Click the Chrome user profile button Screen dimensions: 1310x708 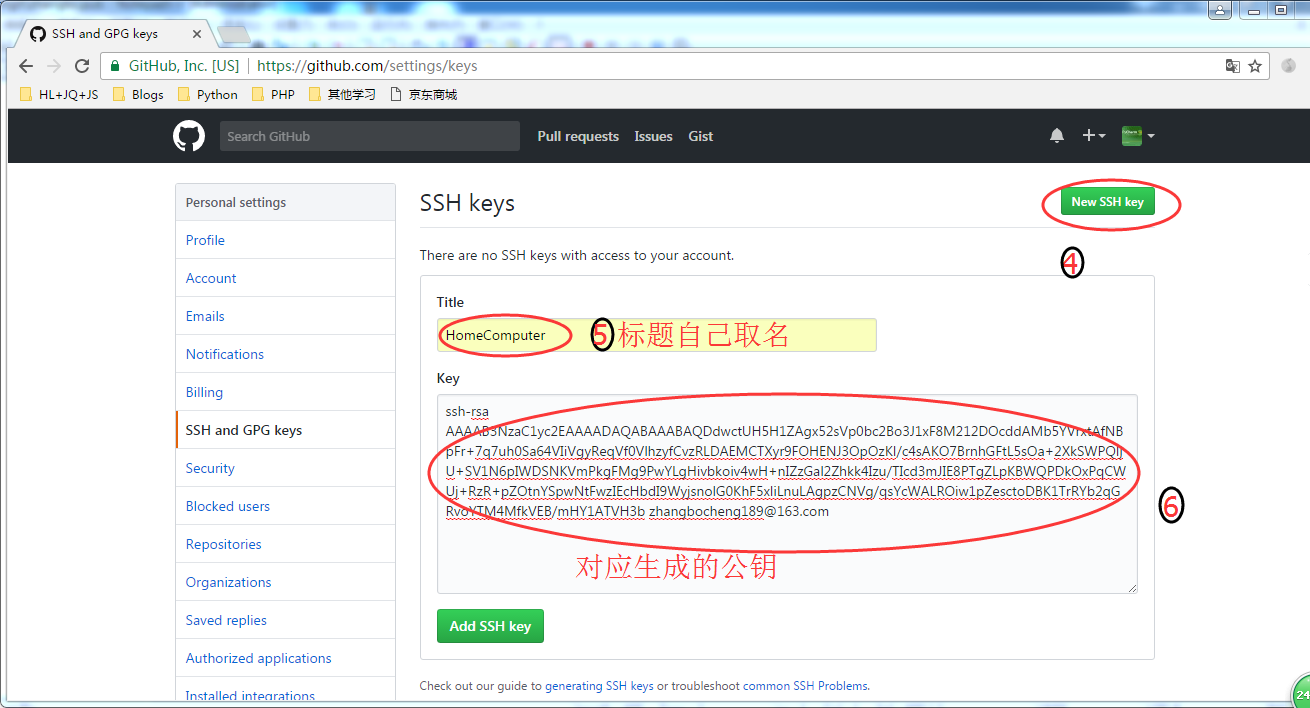[x=1219, y=9]
